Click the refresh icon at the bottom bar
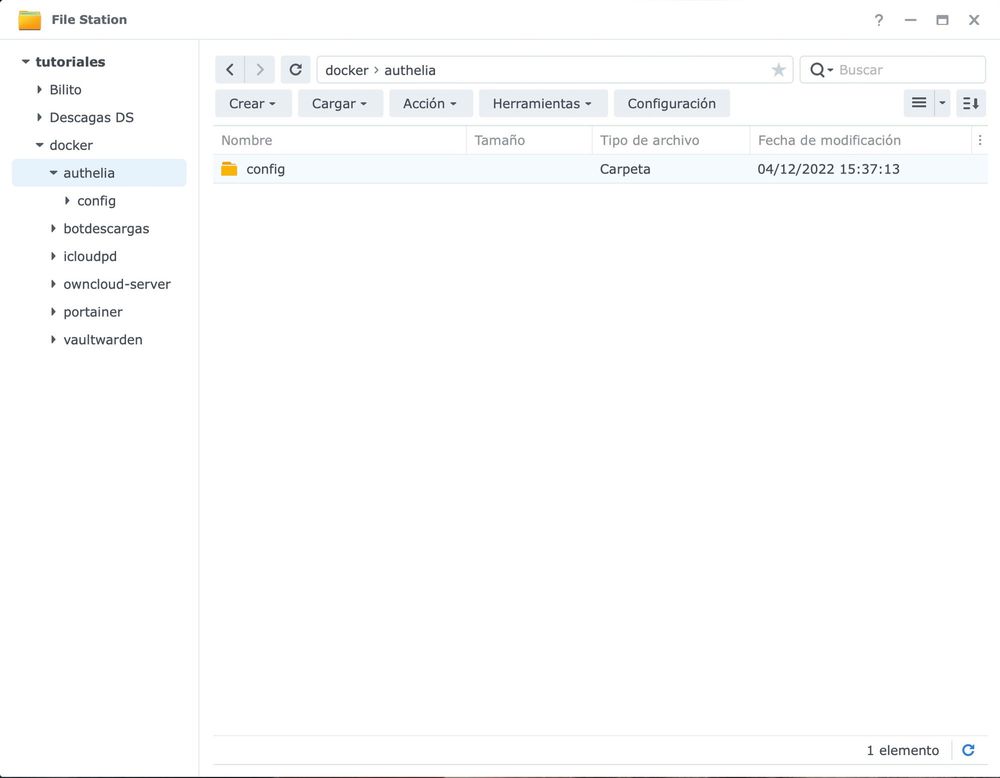This screenshot has width=1000, height=778. [968, 749]
